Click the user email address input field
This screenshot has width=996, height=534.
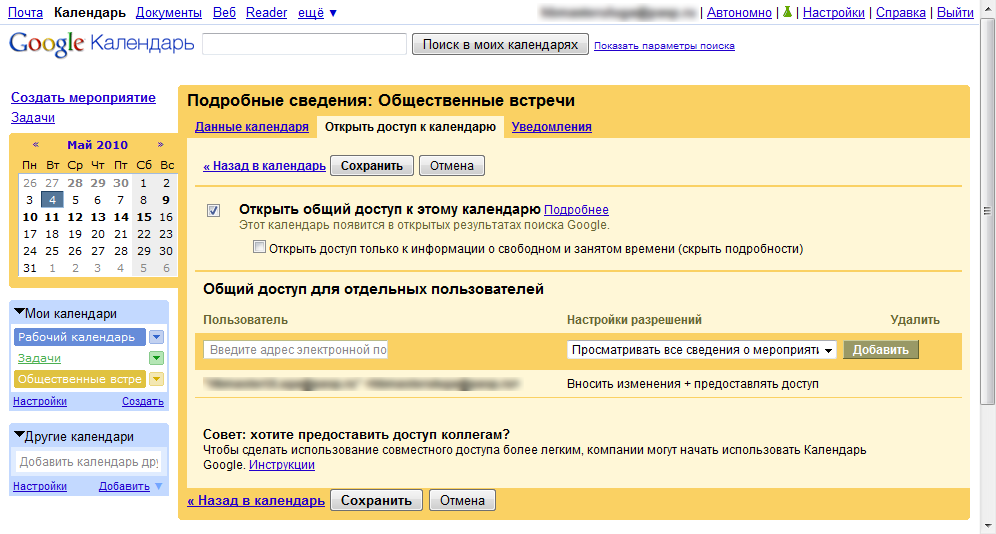point(295,350)
